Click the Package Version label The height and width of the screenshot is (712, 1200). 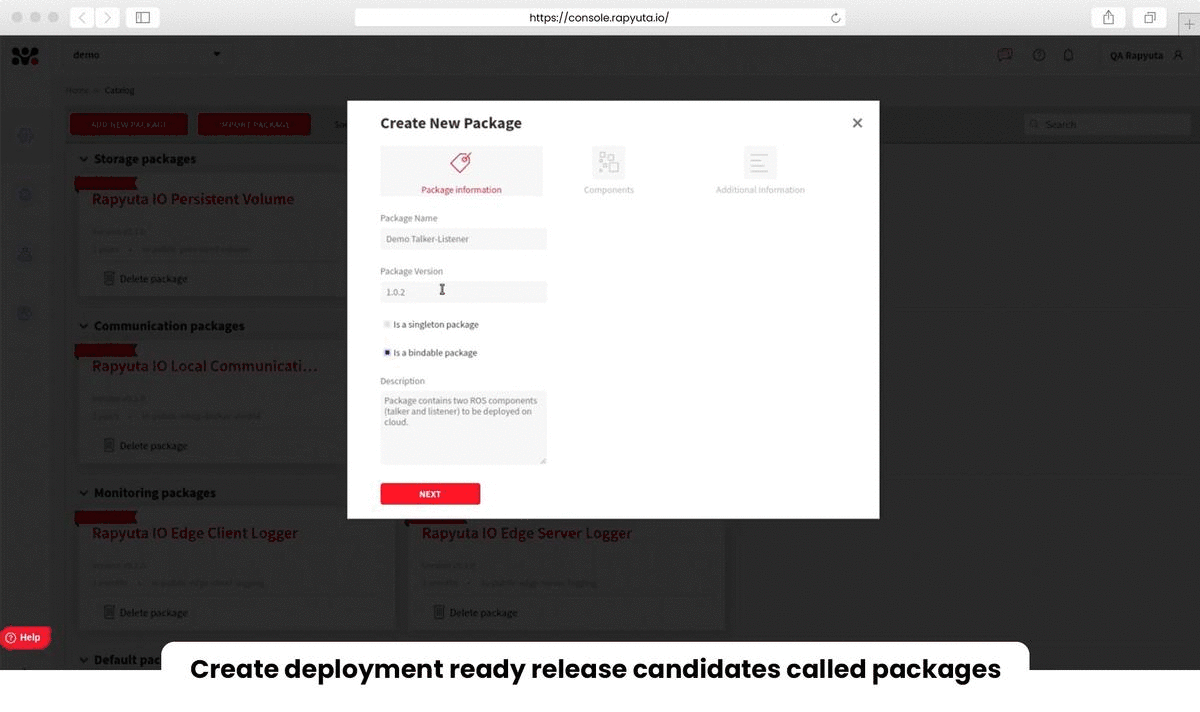(x=411, y=271)
